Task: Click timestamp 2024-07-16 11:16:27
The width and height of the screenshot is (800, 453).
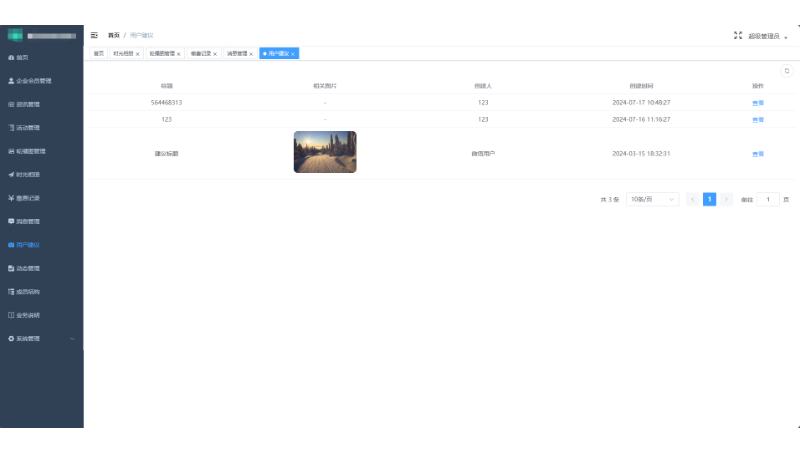Action: click(x=641, y=119)
